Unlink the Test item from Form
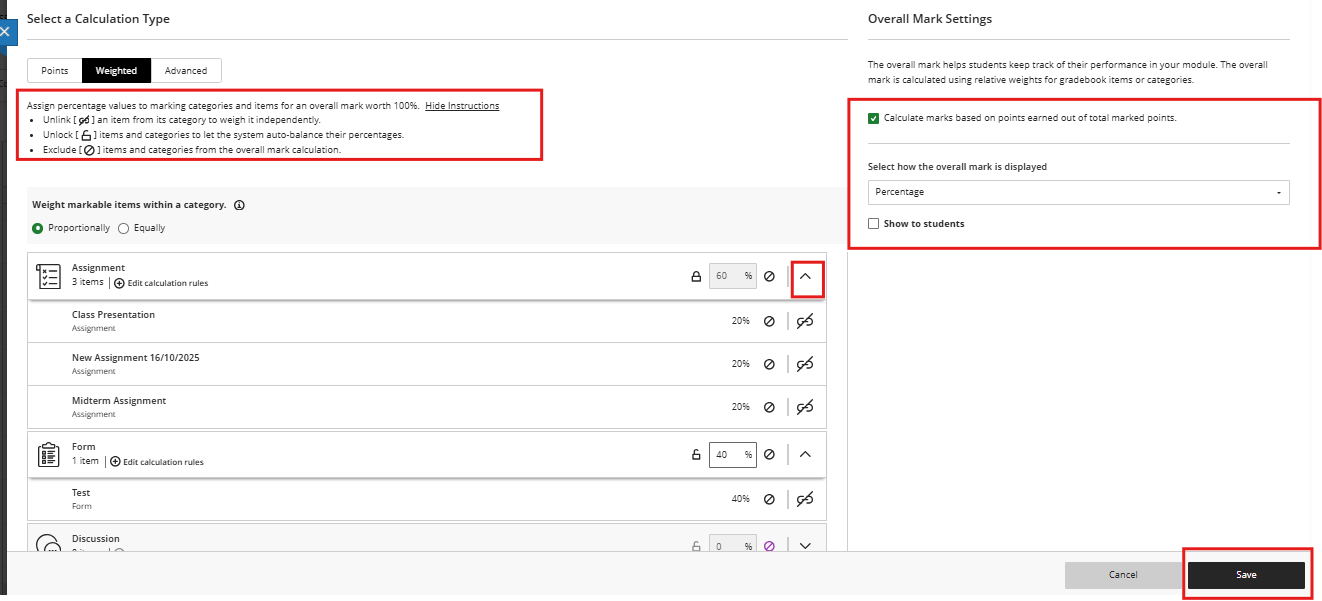1322x601 pixels. [805, 499]
